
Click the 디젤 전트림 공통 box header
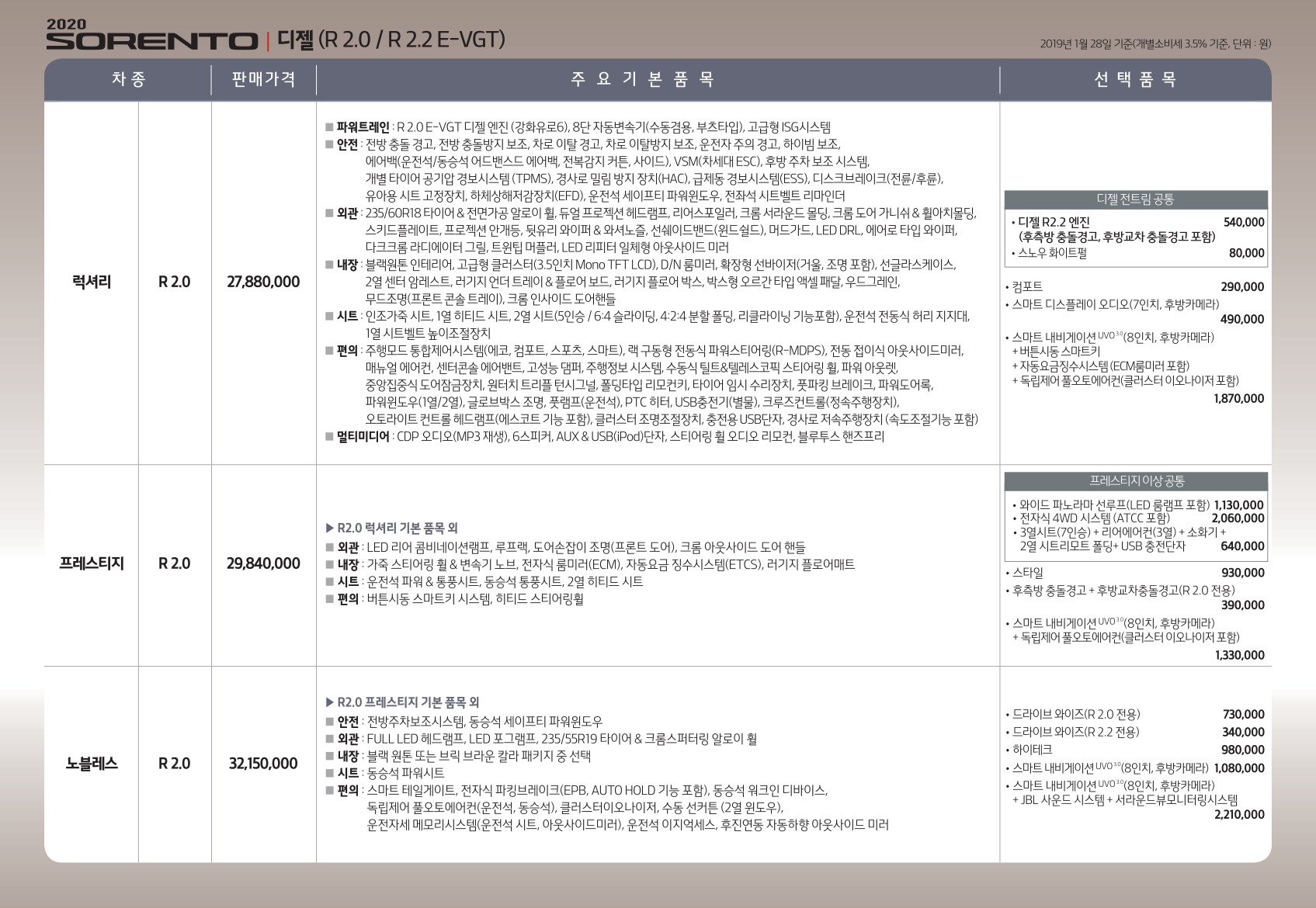coord(1135,199)
